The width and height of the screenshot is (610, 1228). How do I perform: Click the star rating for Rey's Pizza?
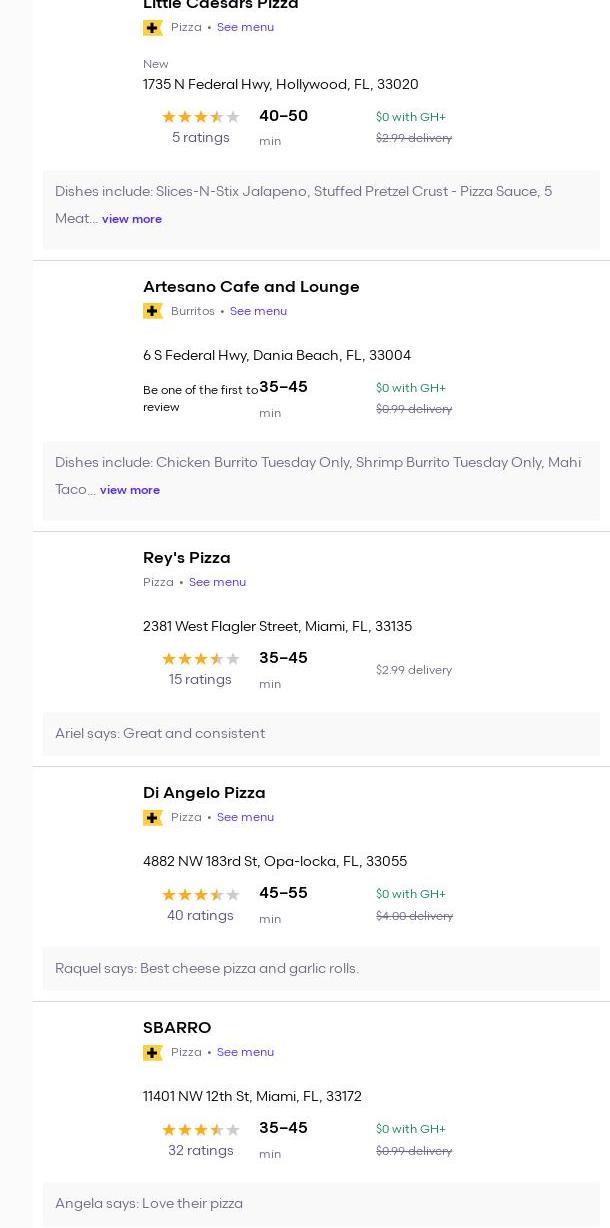click(200, 659)
